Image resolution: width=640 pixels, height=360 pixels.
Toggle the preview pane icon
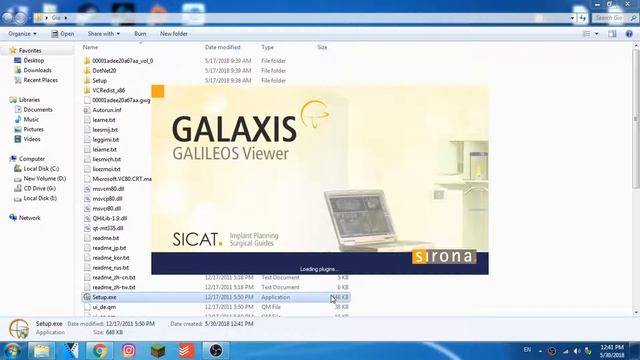tap(612, 34)
